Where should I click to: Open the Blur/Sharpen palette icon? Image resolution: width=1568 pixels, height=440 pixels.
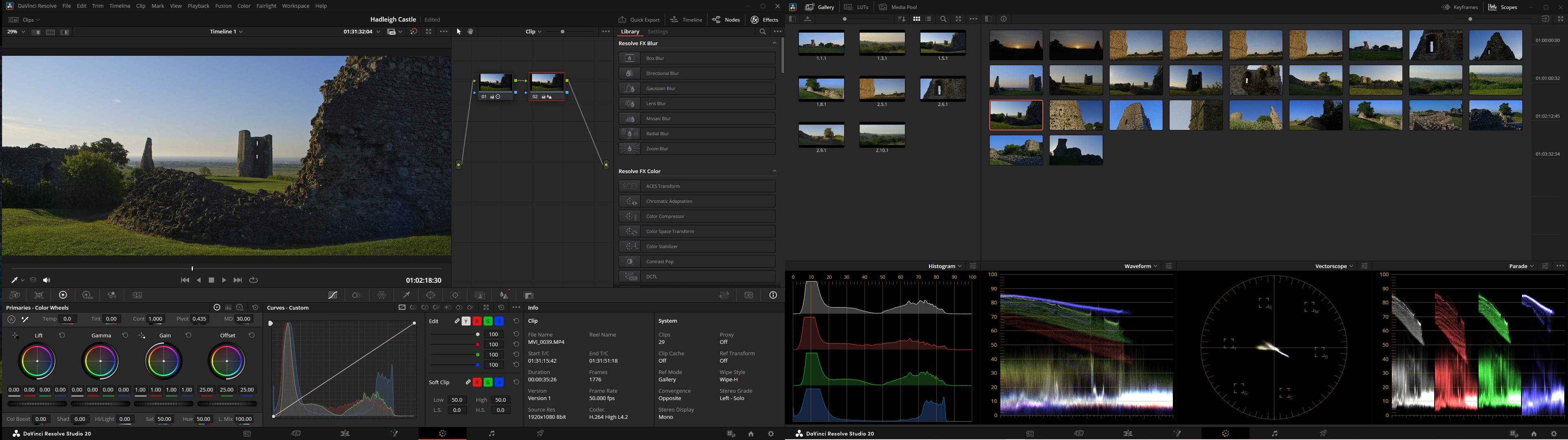point(504,295)
